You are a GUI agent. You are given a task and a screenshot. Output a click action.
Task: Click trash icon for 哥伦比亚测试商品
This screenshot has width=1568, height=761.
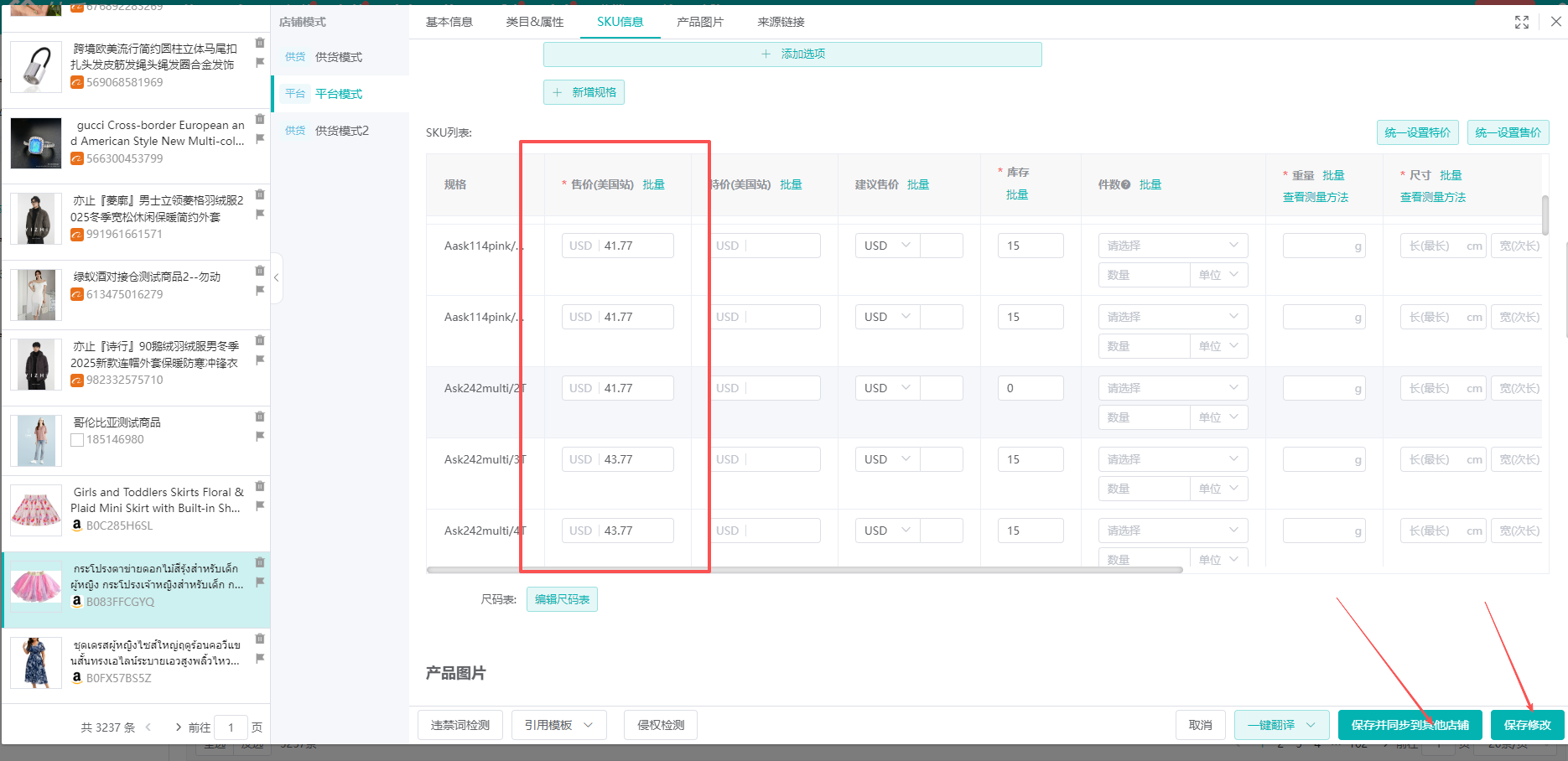pyautogui.click(x=260, y=417)
